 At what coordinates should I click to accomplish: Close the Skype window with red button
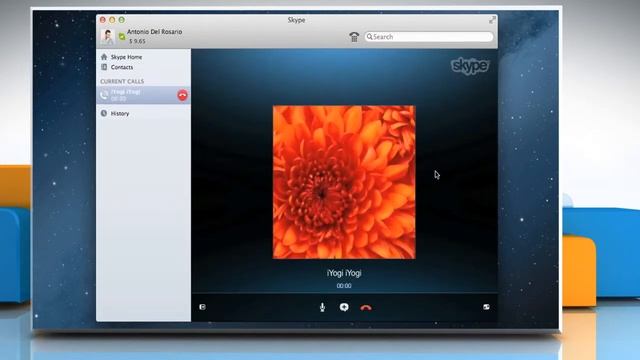pyautogui.click(x=103, y=20)
